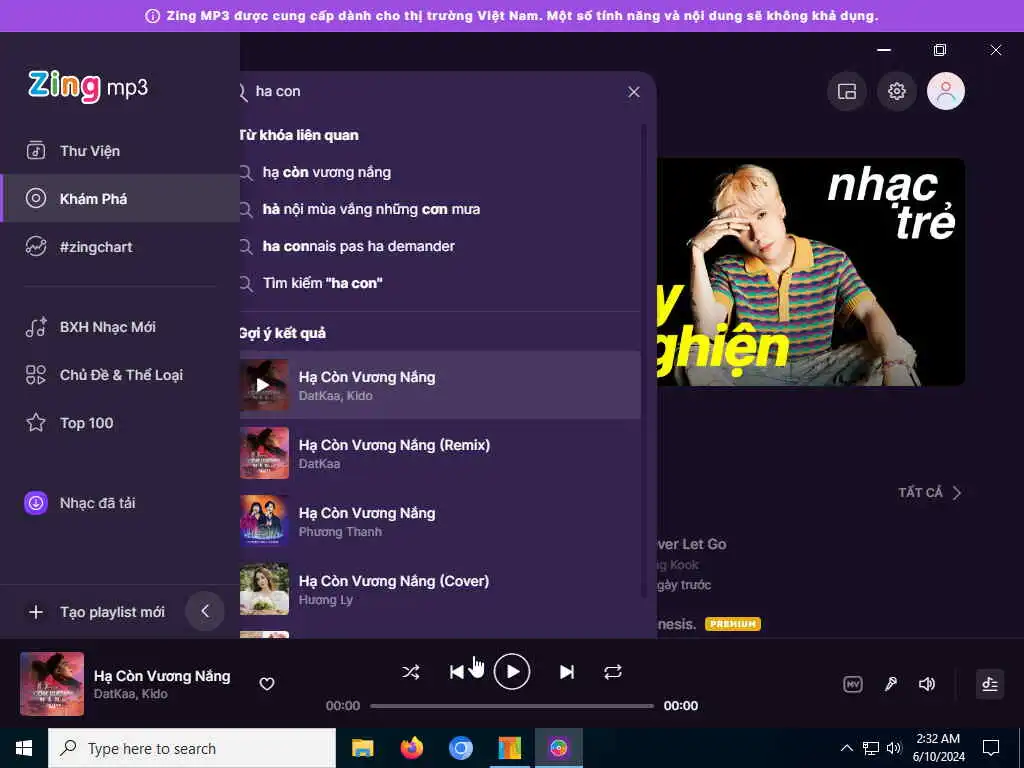
Task: Click the Zing mp3 logo
Action: (88, 86)
